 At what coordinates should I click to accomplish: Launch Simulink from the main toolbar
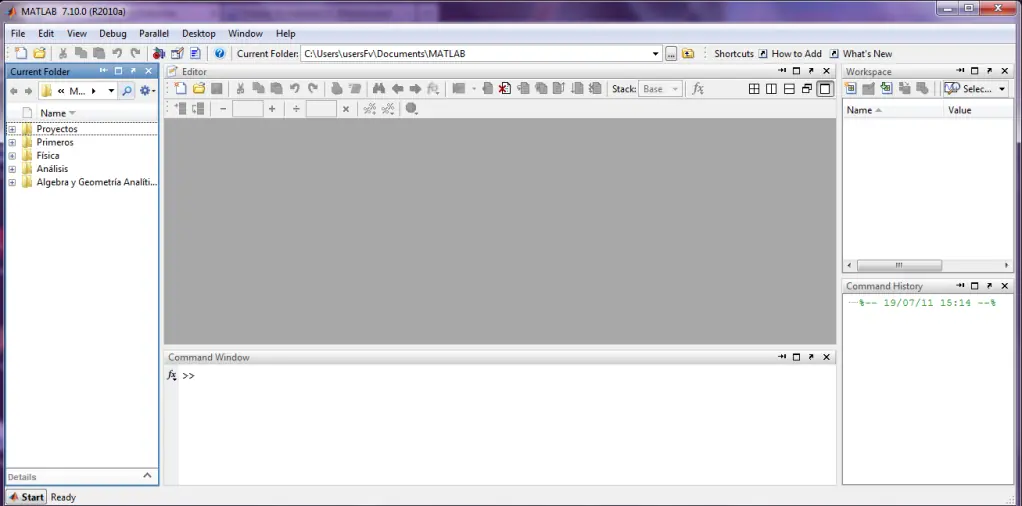click(x=159, y=53)
